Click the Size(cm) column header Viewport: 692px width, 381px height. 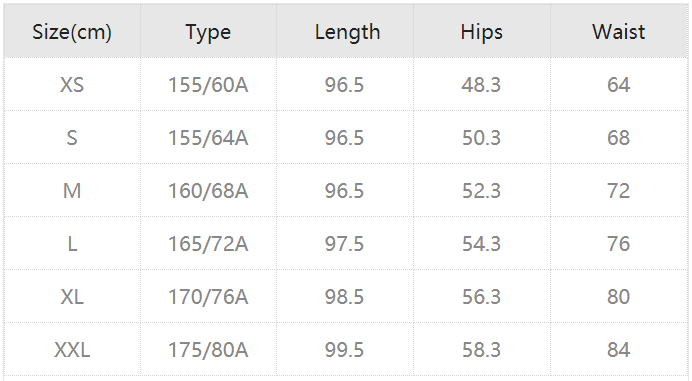(72, 32)
